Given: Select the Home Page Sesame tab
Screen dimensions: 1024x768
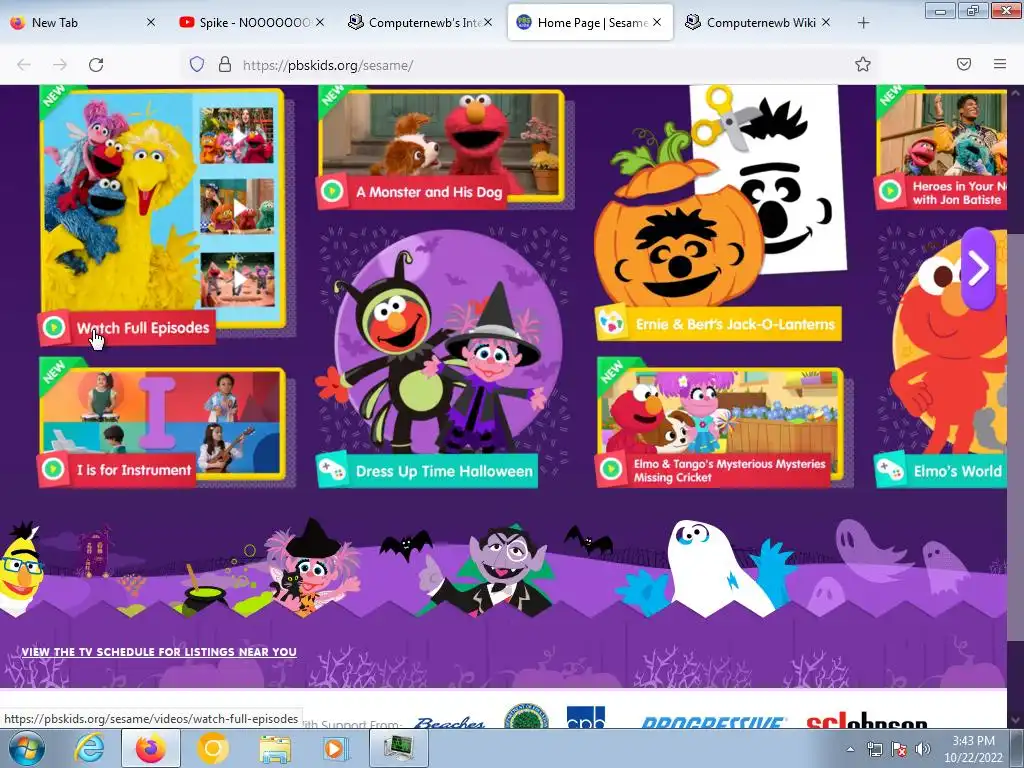Looking at the screenshot, I should pos(590,23).
